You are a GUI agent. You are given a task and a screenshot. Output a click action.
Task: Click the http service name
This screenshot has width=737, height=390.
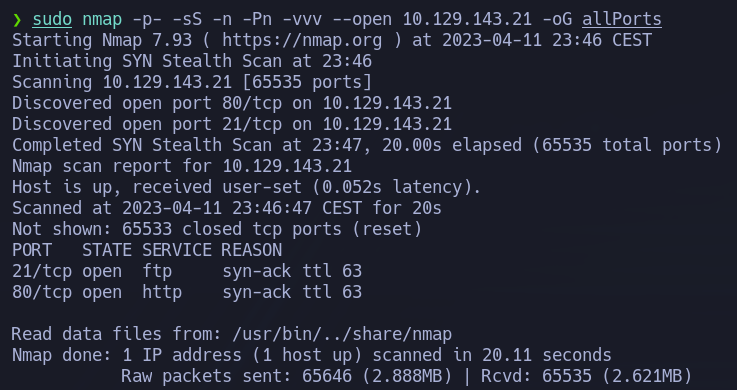[162, 292]
